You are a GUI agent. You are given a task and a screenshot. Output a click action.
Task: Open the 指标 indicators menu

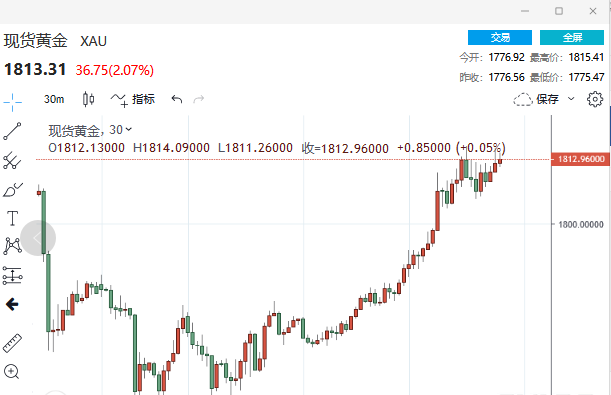132,99
